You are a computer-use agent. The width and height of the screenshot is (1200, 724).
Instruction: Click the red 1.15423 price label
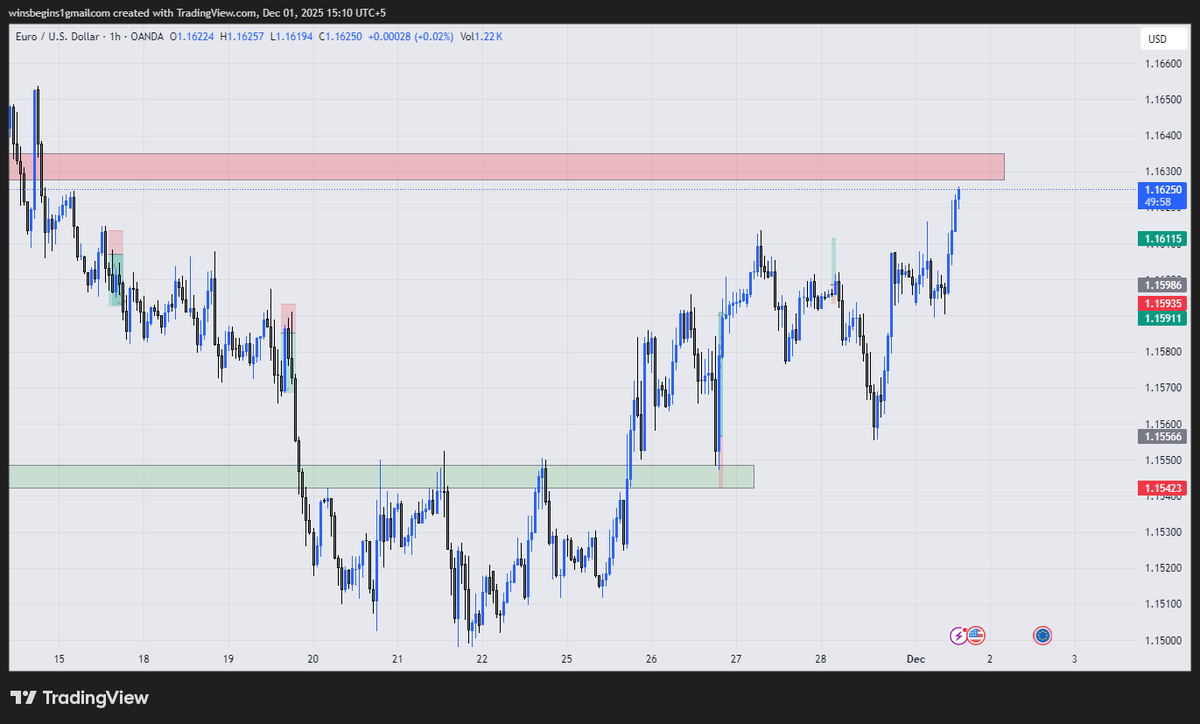pyautogui.click(x=1162, y=488)
